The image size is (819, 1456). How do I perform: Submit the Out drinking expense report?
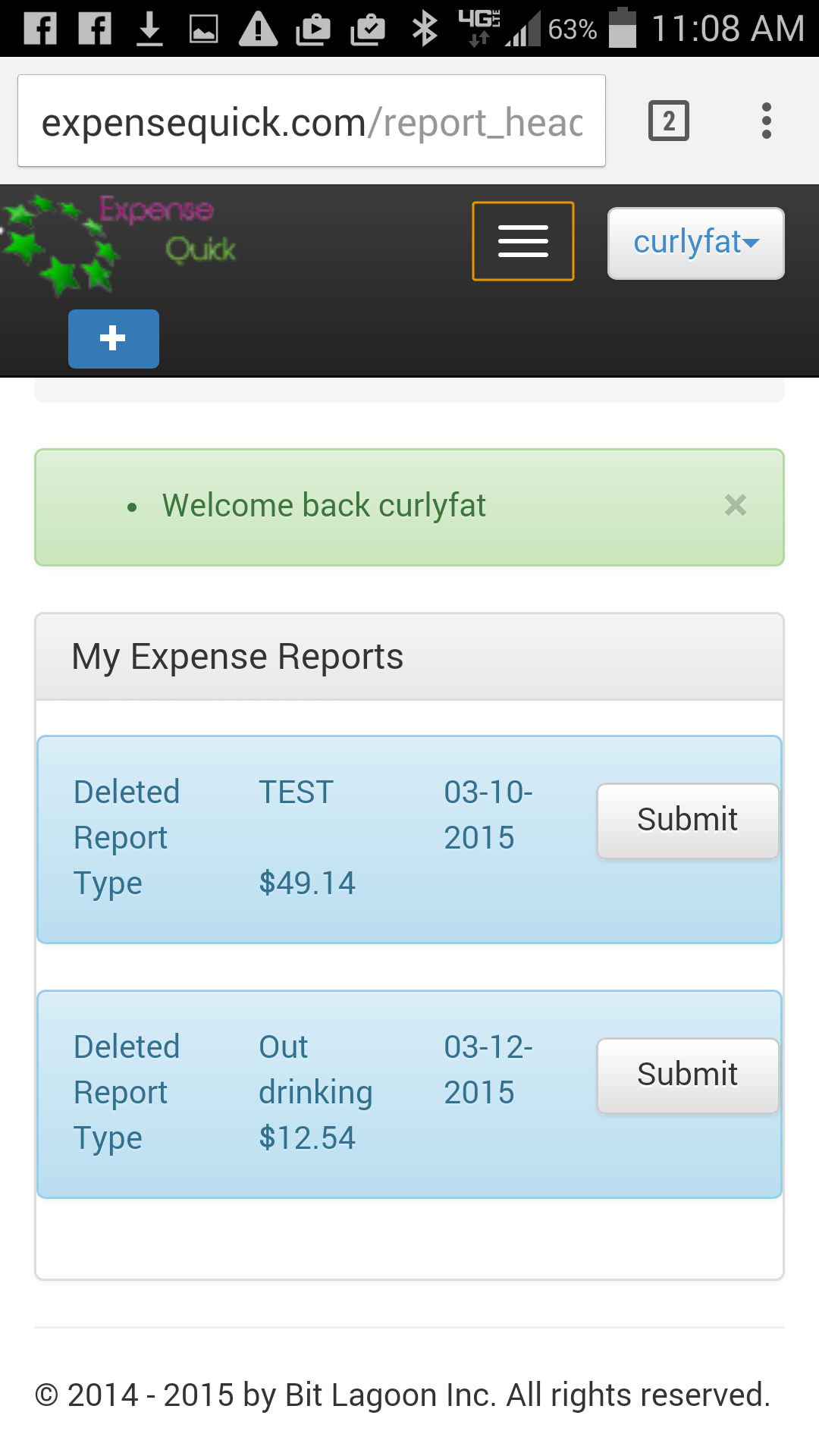pos(687,1075)
